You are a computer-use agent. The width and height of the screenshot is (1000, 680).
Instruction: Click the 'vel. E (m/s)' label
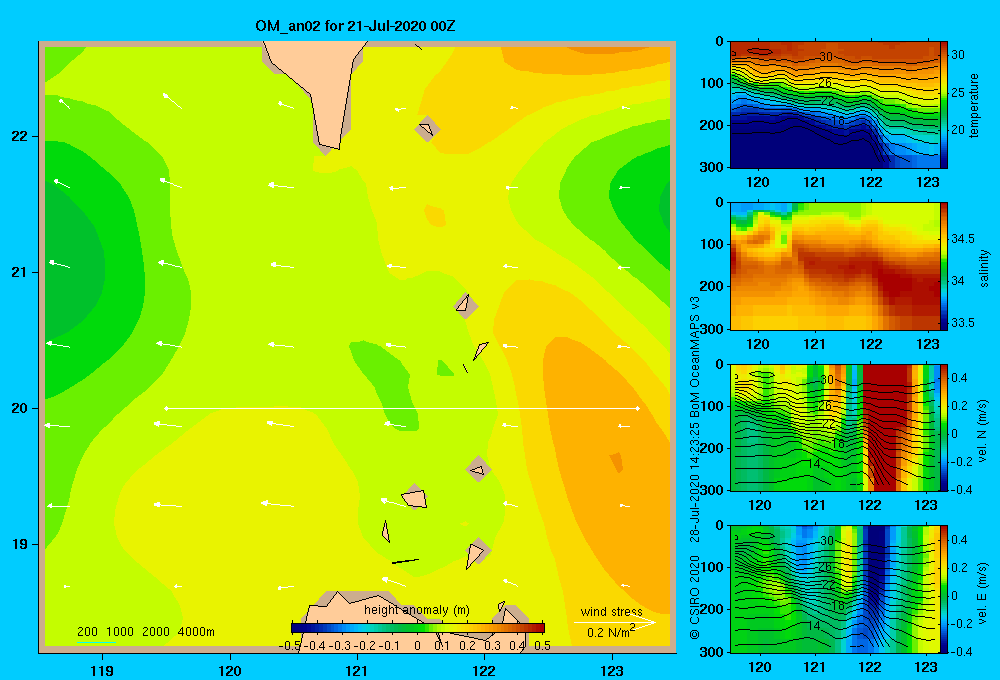coord(982,592)
